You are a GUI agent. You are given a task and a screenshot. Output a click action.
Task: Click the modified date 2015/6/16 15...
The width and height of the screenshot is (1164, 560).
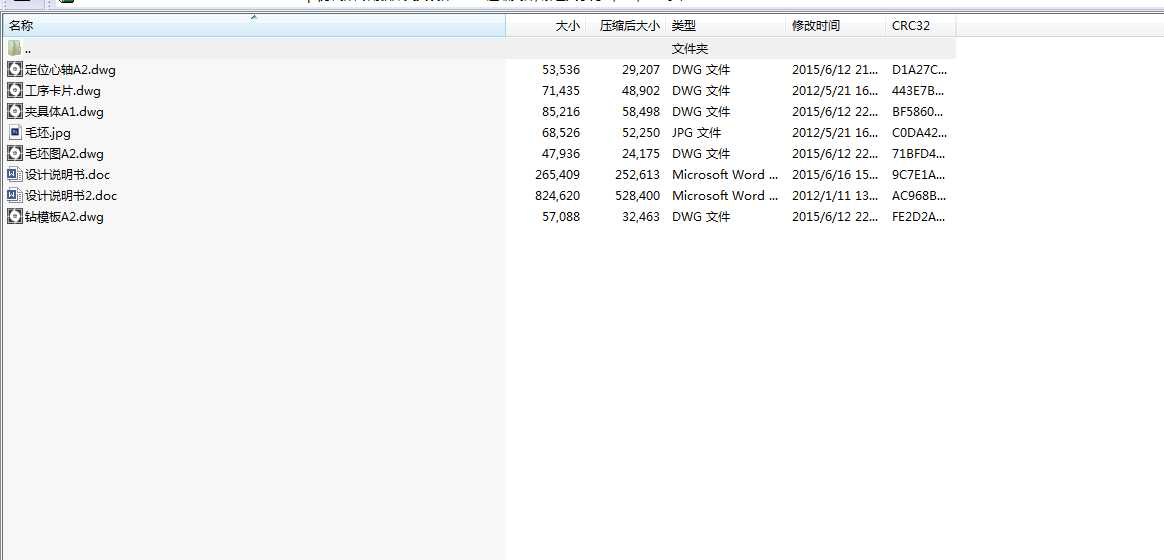tap(835, 175)
